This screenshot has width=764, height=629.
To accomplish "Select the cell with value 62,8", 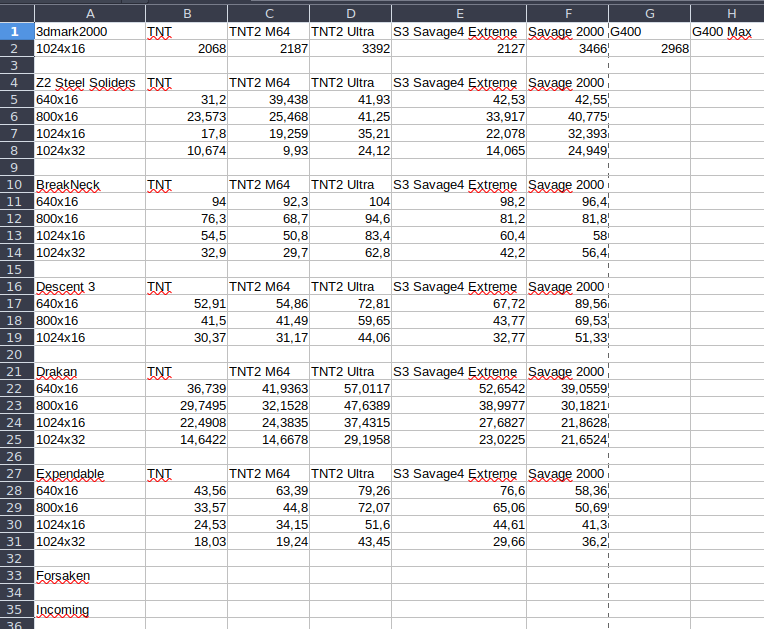I will coord(350,253).
